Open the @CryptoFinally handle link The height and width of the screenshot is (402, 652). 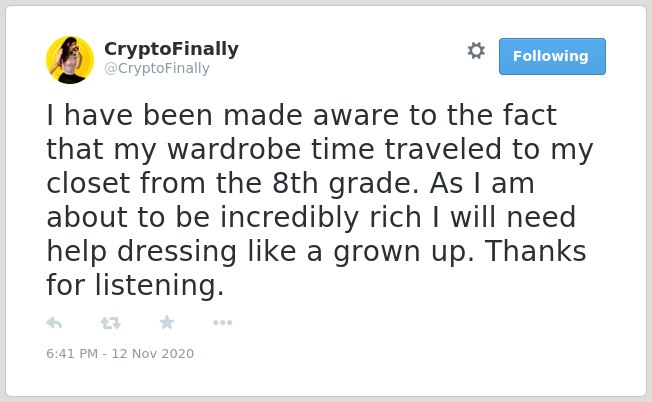[157, 68]
